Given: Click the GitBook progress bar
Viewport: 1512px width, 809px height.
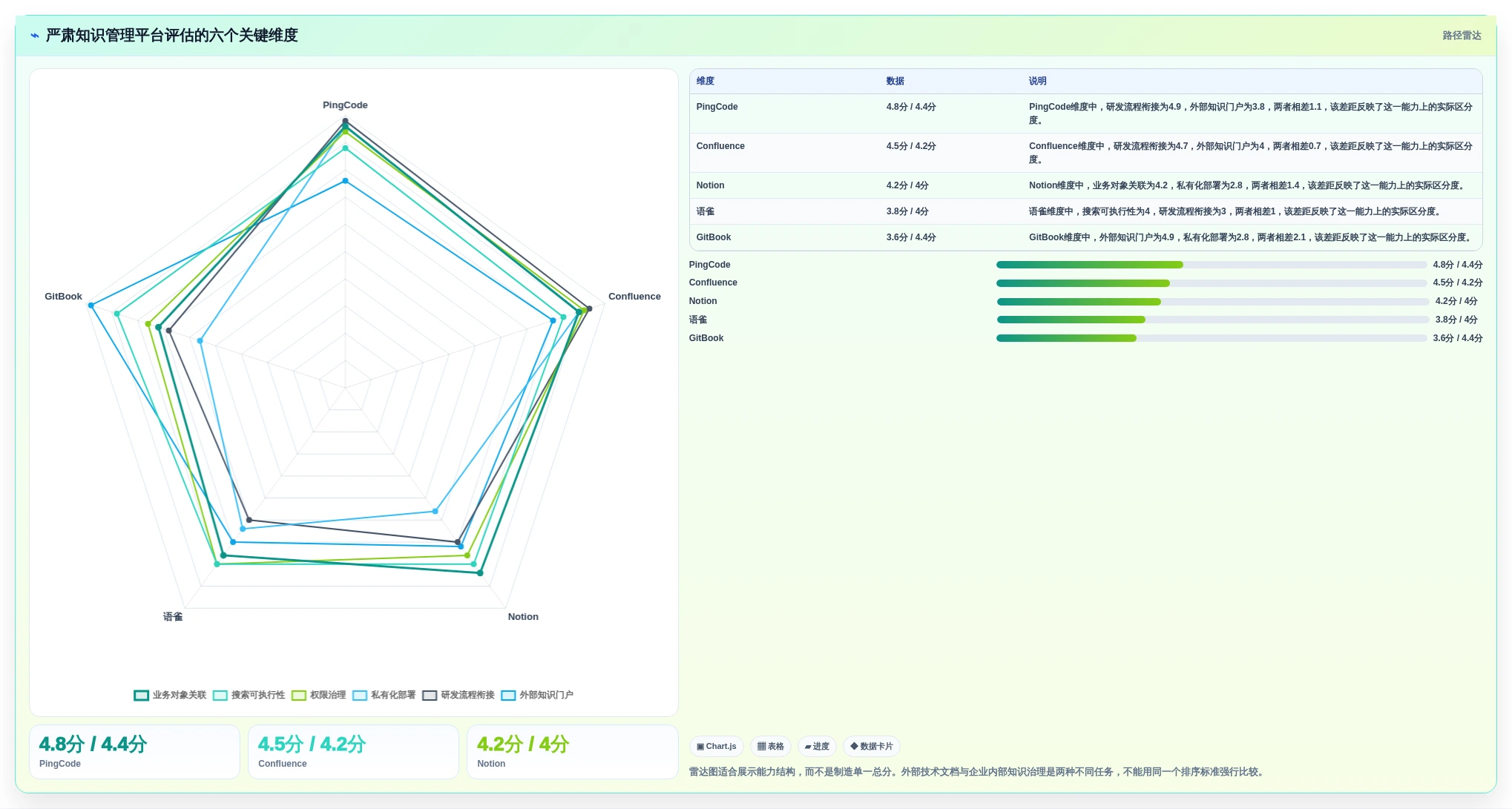Looking at the screenshot, I should click(x=1211, y=338).
